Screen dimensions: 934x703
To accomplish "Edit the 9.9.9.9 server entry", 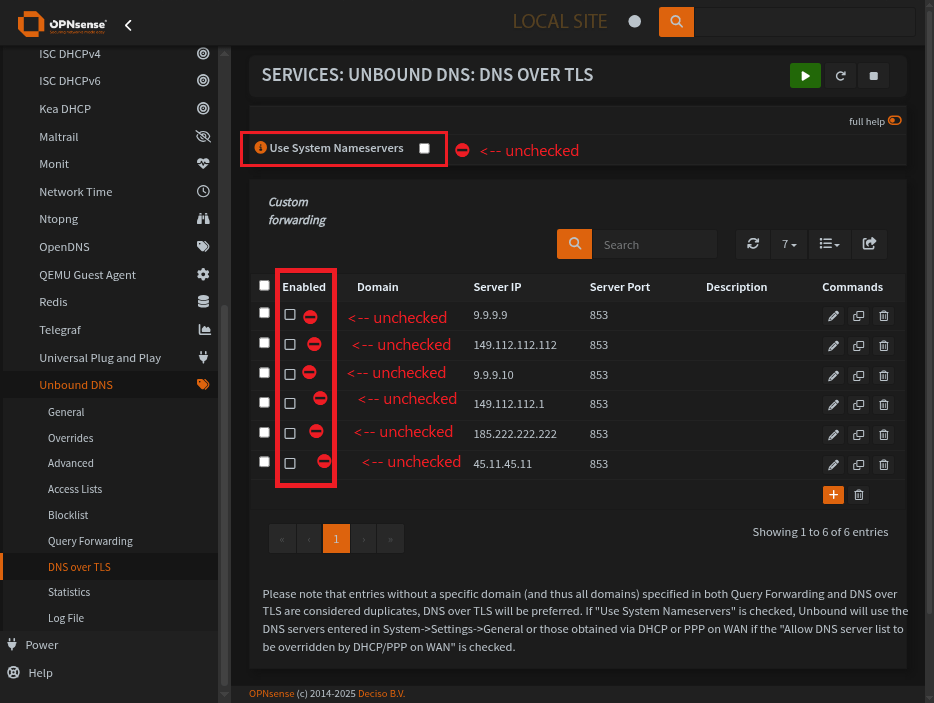I will point(833,316).
